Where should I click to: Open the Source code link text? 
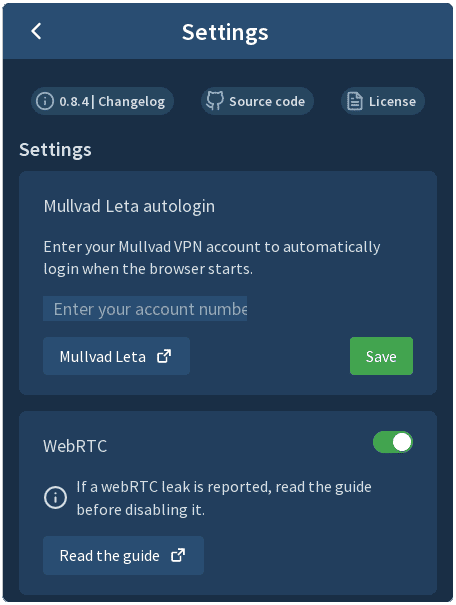[x=267, y=101]
